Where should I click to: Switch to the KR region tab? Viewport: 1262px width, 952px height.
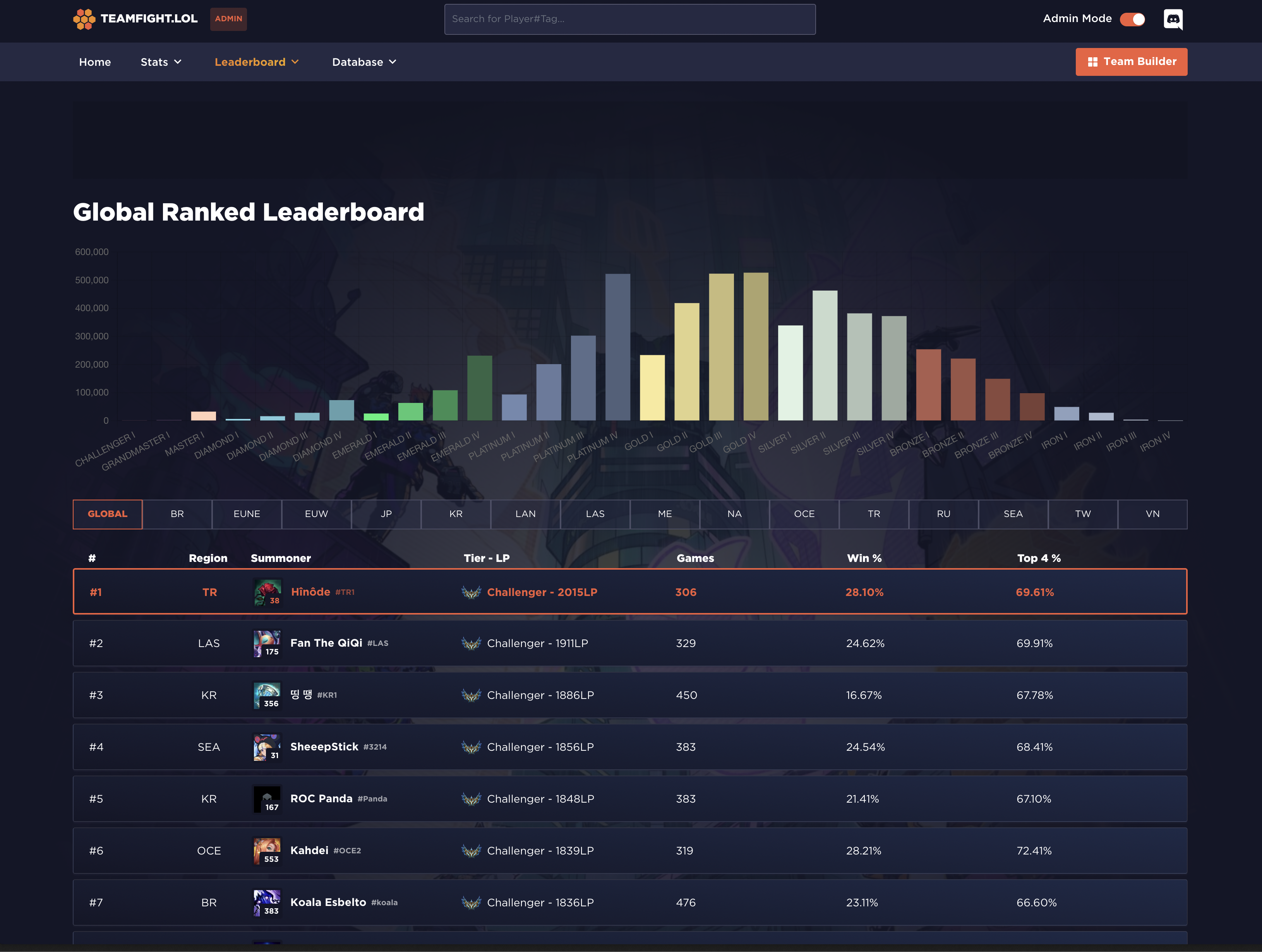tap(455, 514)
